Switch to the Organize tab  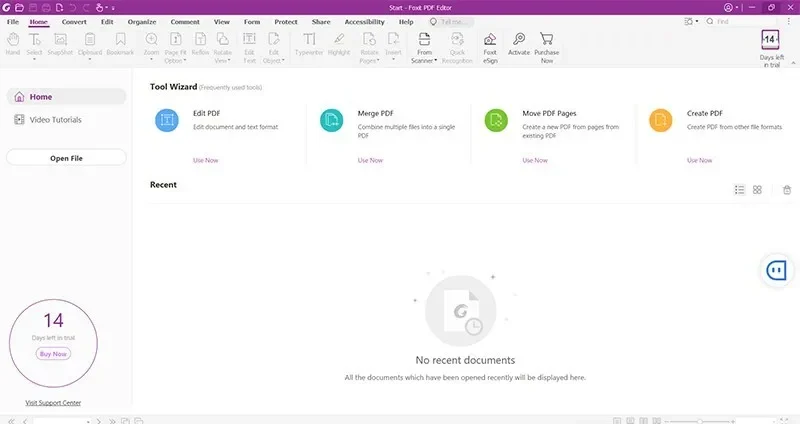pos(142,22)
